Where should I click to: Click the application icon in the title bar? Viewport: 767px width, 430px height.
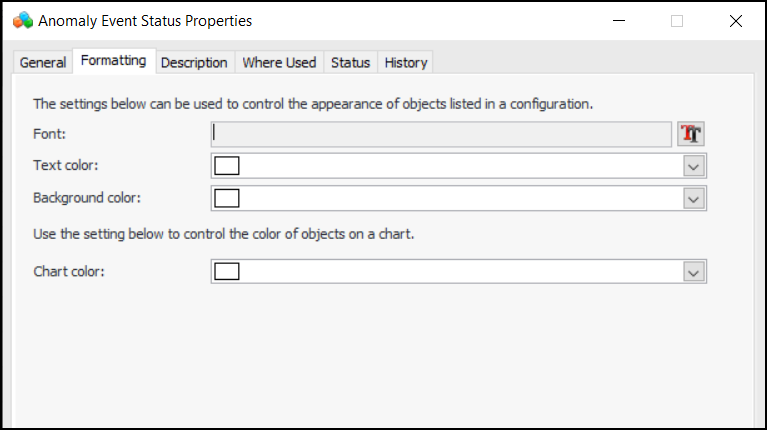click(x=23, y=20)
